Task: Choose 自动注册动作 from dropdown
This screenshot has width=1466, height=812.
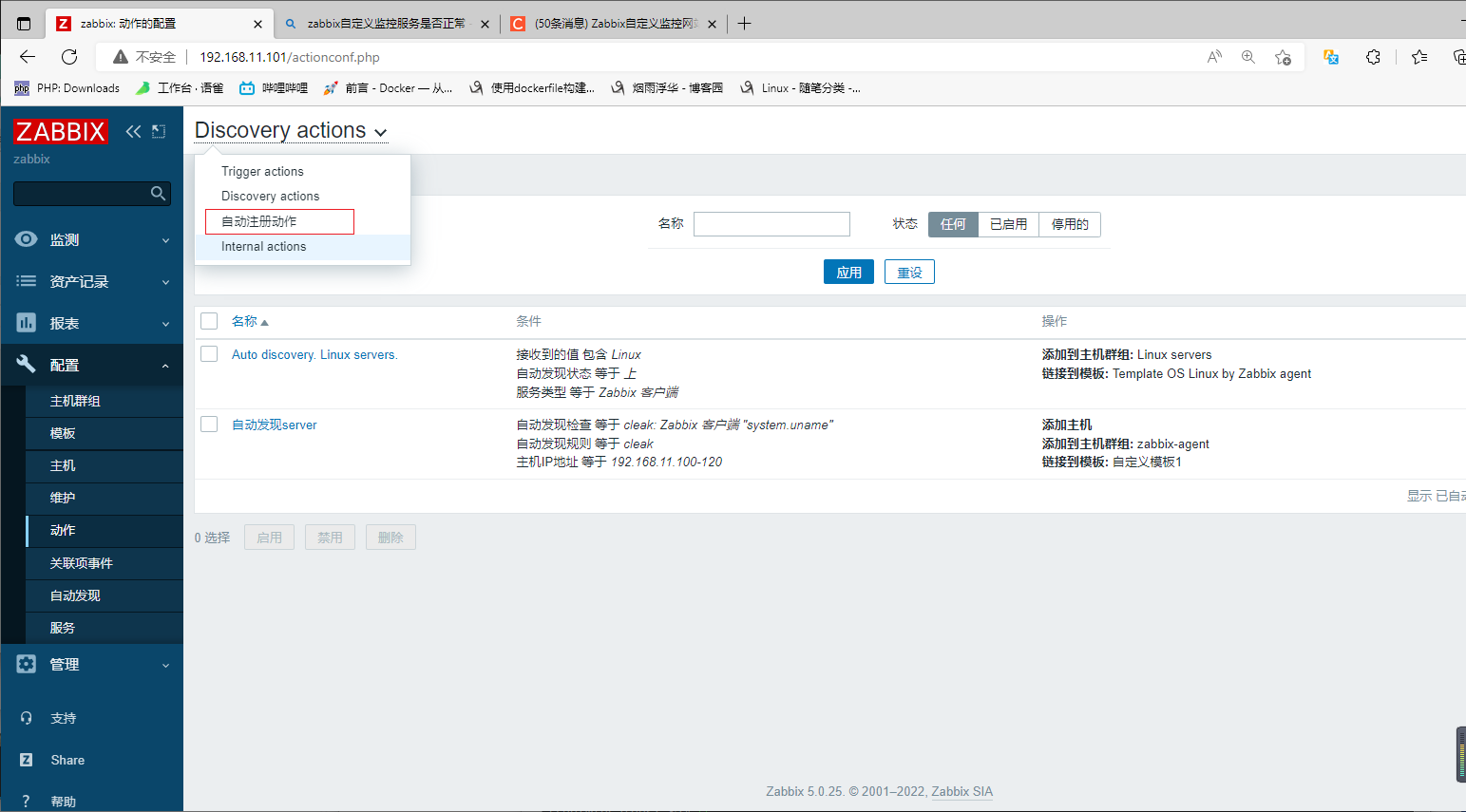Action: (259, 221)
